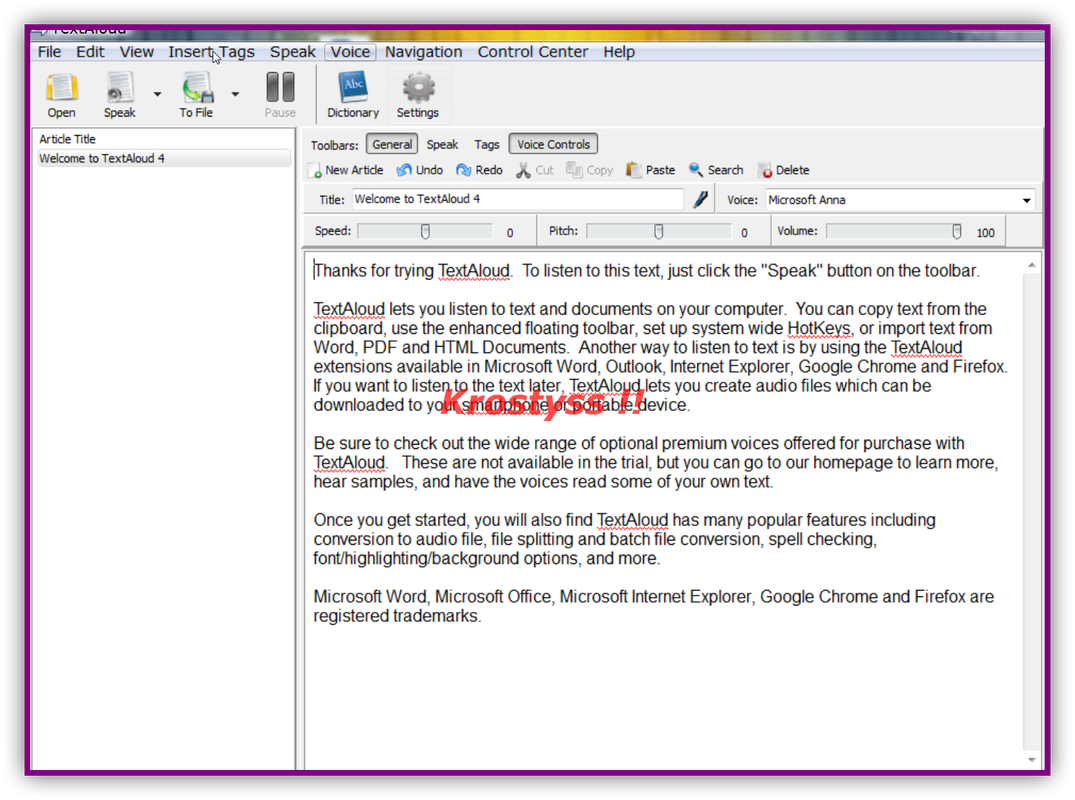Image resolution: width=1075 pixels, height=800 pixels.
Task: Open the Navigation menu
Action: (423, 52)
